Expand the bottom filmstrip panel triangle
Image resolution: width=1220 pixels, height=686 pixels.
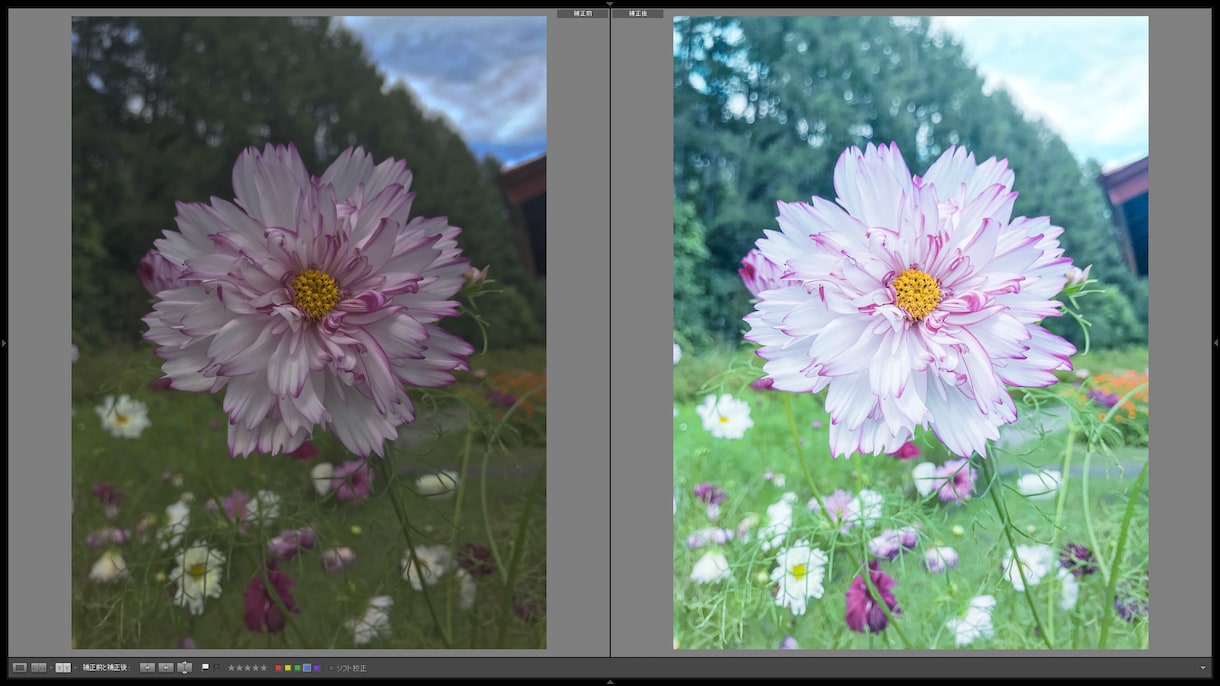[610, 682]
